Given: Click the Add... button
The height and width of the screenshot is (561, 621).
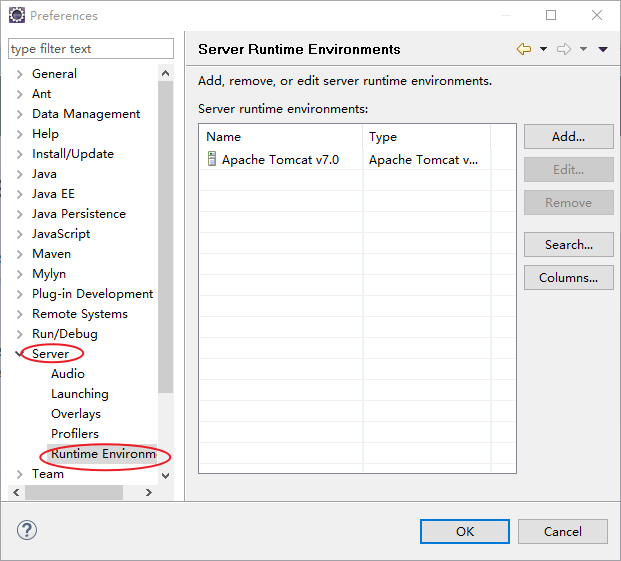Looking at the screenshot, I should pyautogui.click(x=569, y=137).
